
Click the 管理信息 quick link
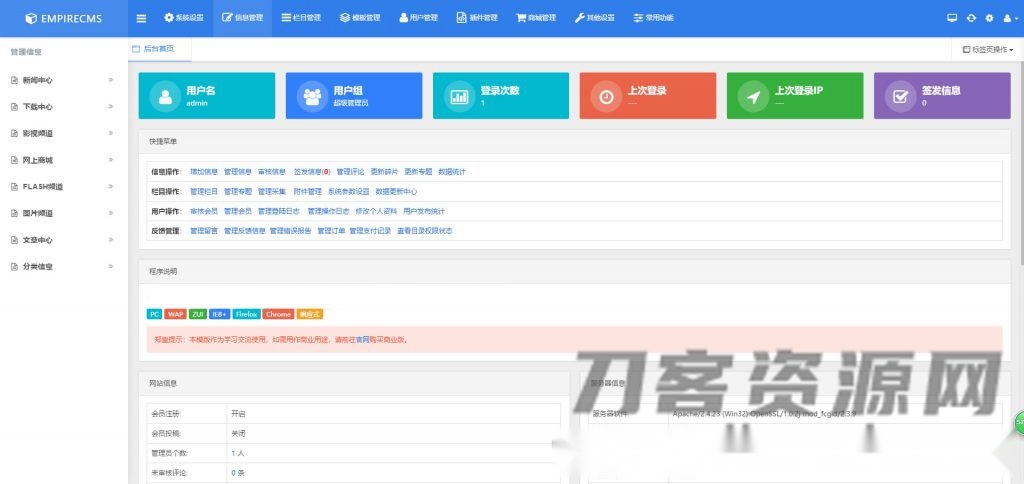click(x=238, y=172)
